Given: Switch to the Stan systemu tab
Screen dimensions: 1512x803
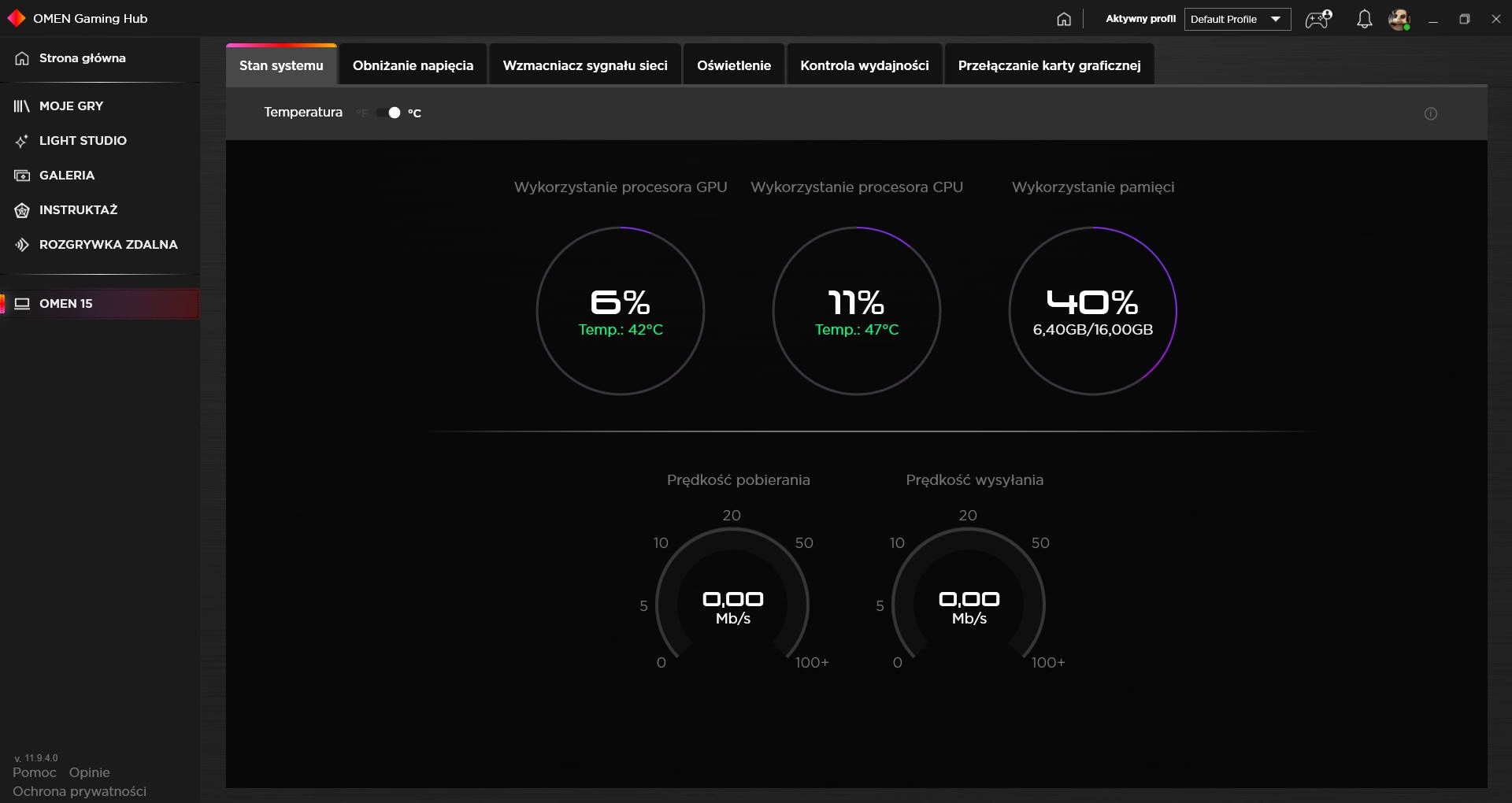Looking at the screenshot, I should point(281,65).
